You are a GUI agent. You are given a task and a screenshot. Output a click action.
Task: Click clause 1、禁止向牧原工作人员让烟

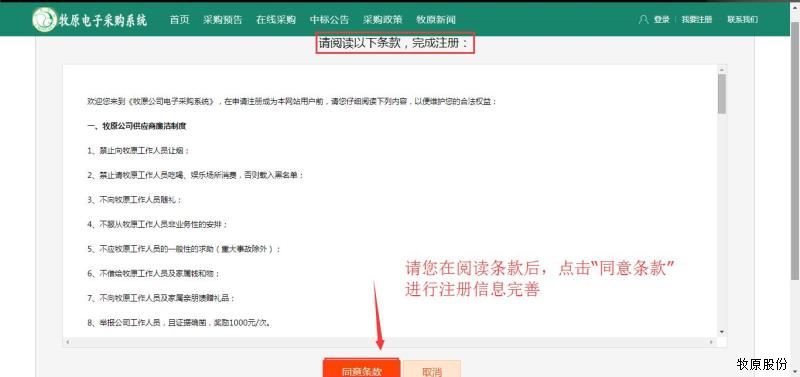pyautogui.click(x=138, y=150)
